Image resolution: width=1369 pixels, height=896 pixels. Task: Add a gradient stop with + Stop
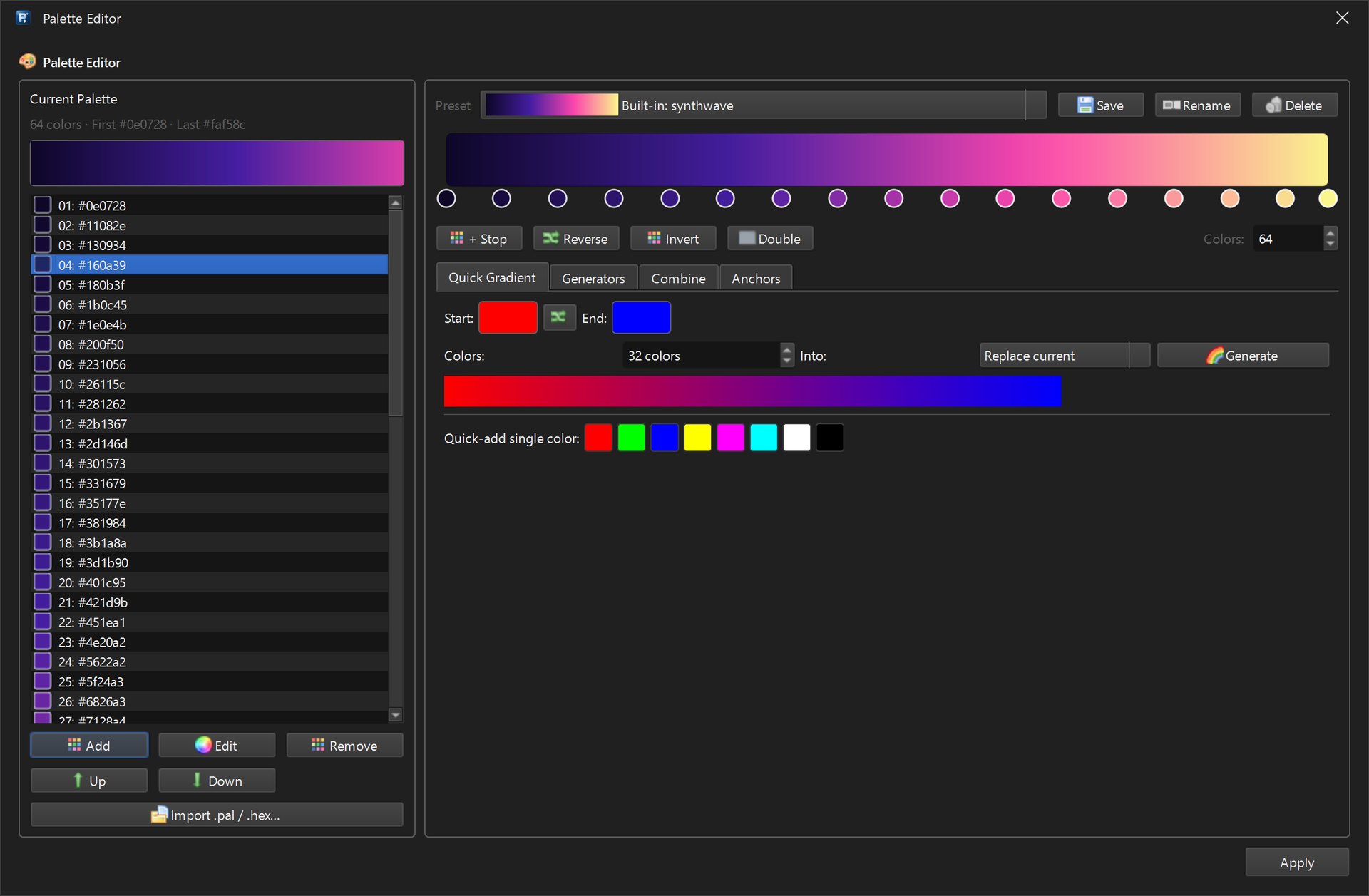coord(479,239)
